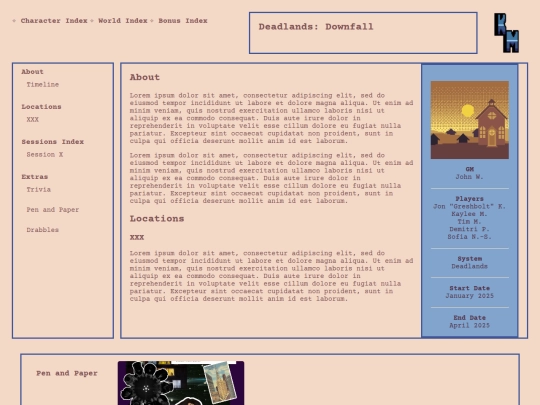Click the Start Date January 2025
Screen dimensions: 540x405
(469, 296)
